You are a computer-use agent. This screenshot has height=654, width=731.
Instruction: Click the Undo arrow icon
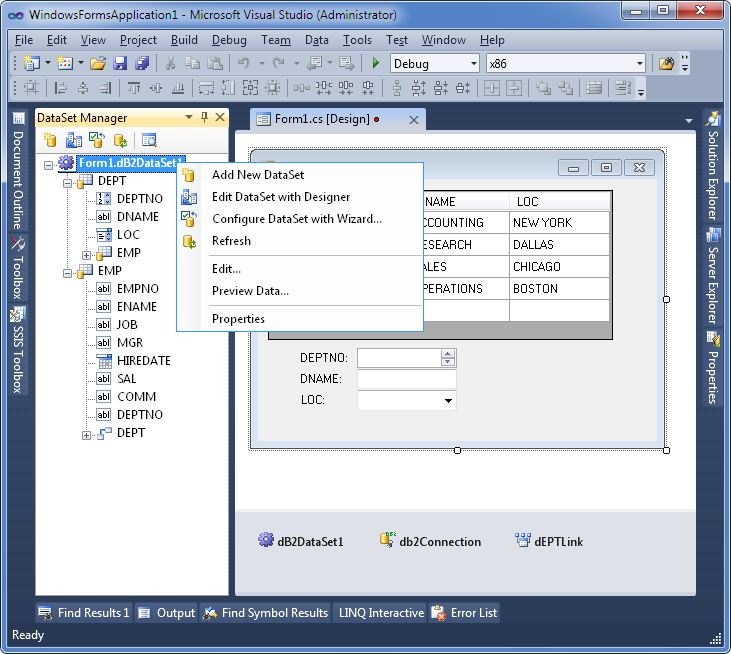pyautogui.click(x=244, y=63)
